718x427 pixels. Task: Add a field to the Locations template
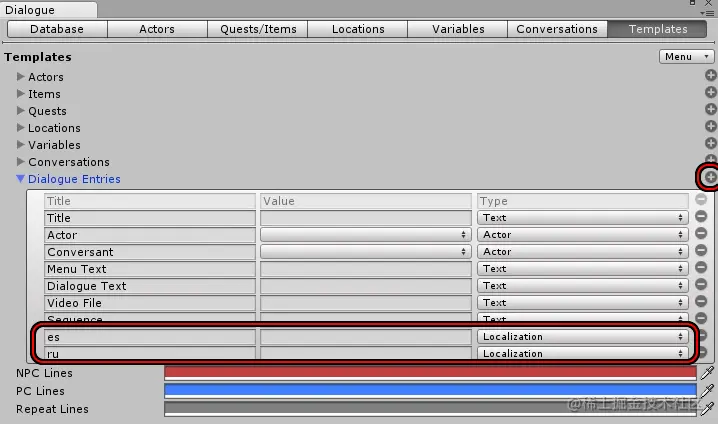click(710, 126)
